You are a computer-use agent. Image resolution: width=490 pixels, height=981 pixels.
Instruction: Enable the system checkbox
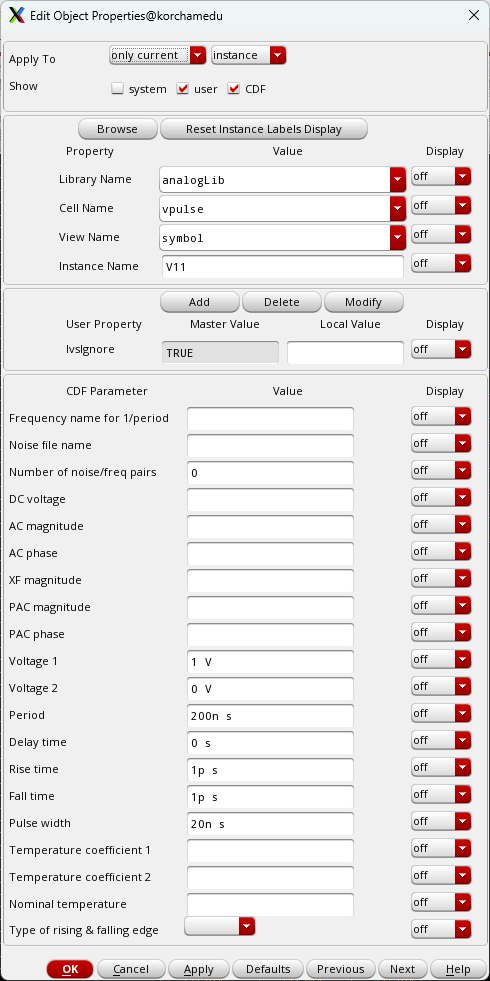[118, 89]
